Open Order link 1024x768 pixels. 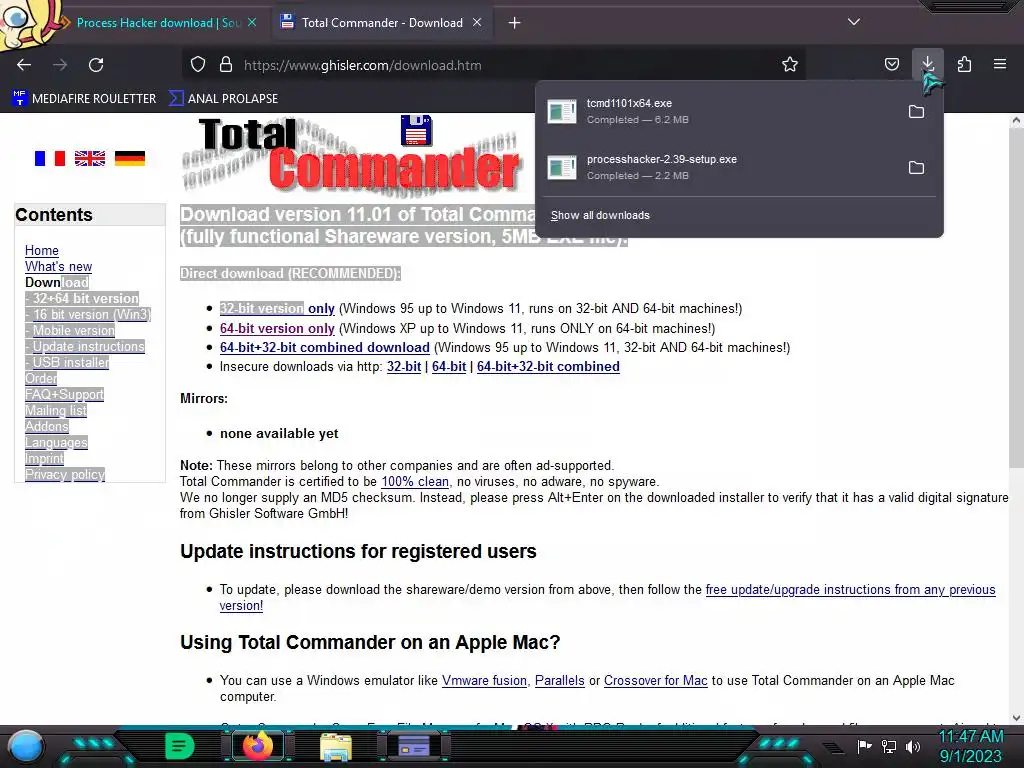point(41,378)
